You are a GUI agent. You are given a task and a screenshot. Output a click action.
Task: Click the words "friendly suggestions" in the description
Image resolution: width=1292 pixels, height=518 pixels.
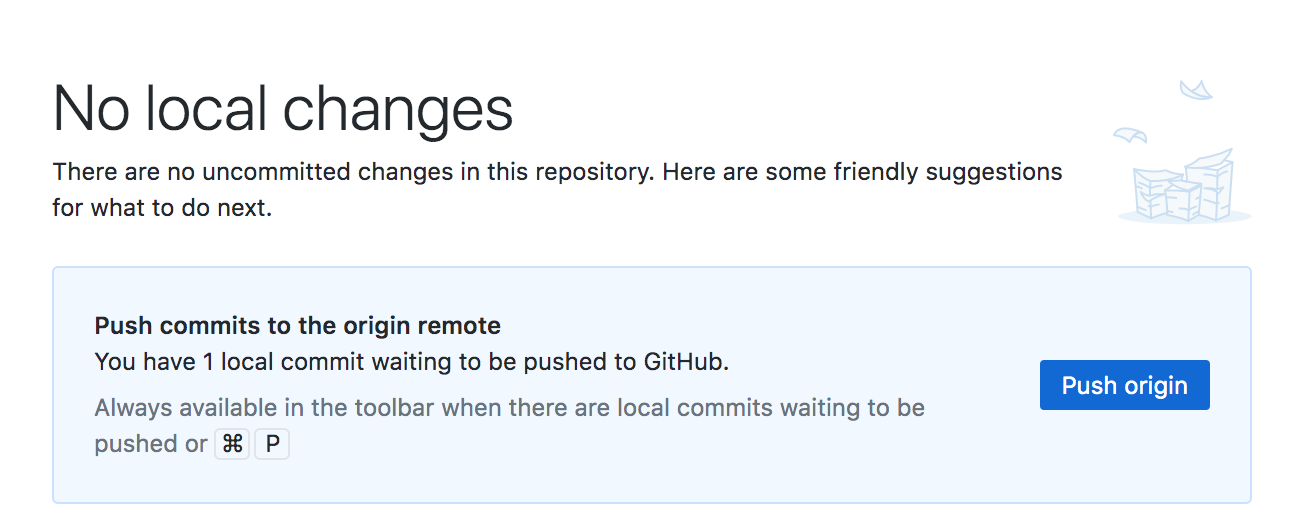[946, 172]
